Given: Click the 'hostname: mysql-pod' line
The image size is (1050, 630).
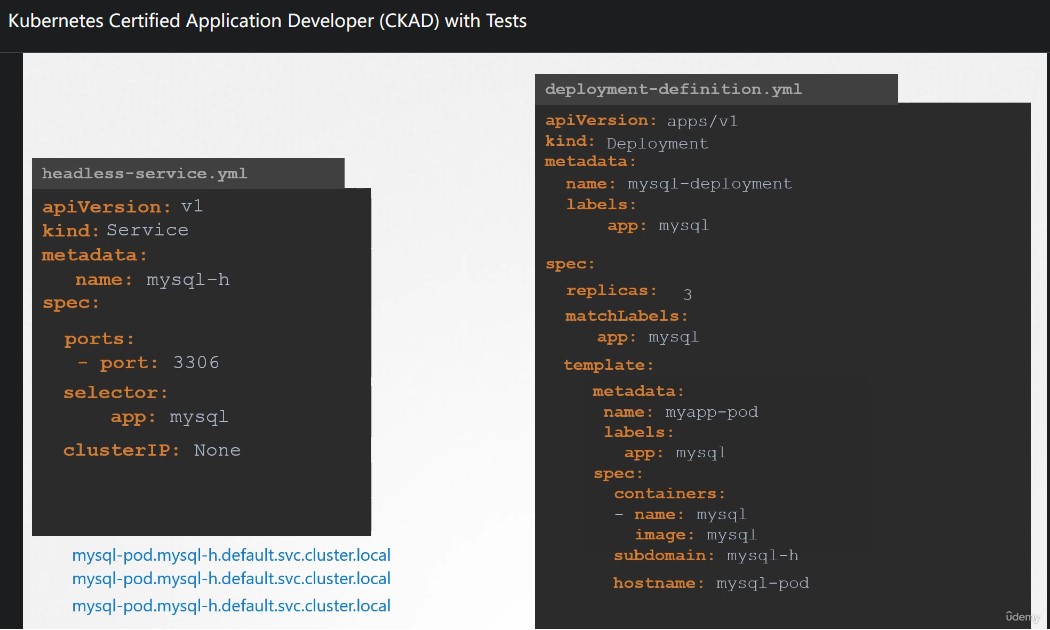Looking at the screenshot, I should click(710, 583).
